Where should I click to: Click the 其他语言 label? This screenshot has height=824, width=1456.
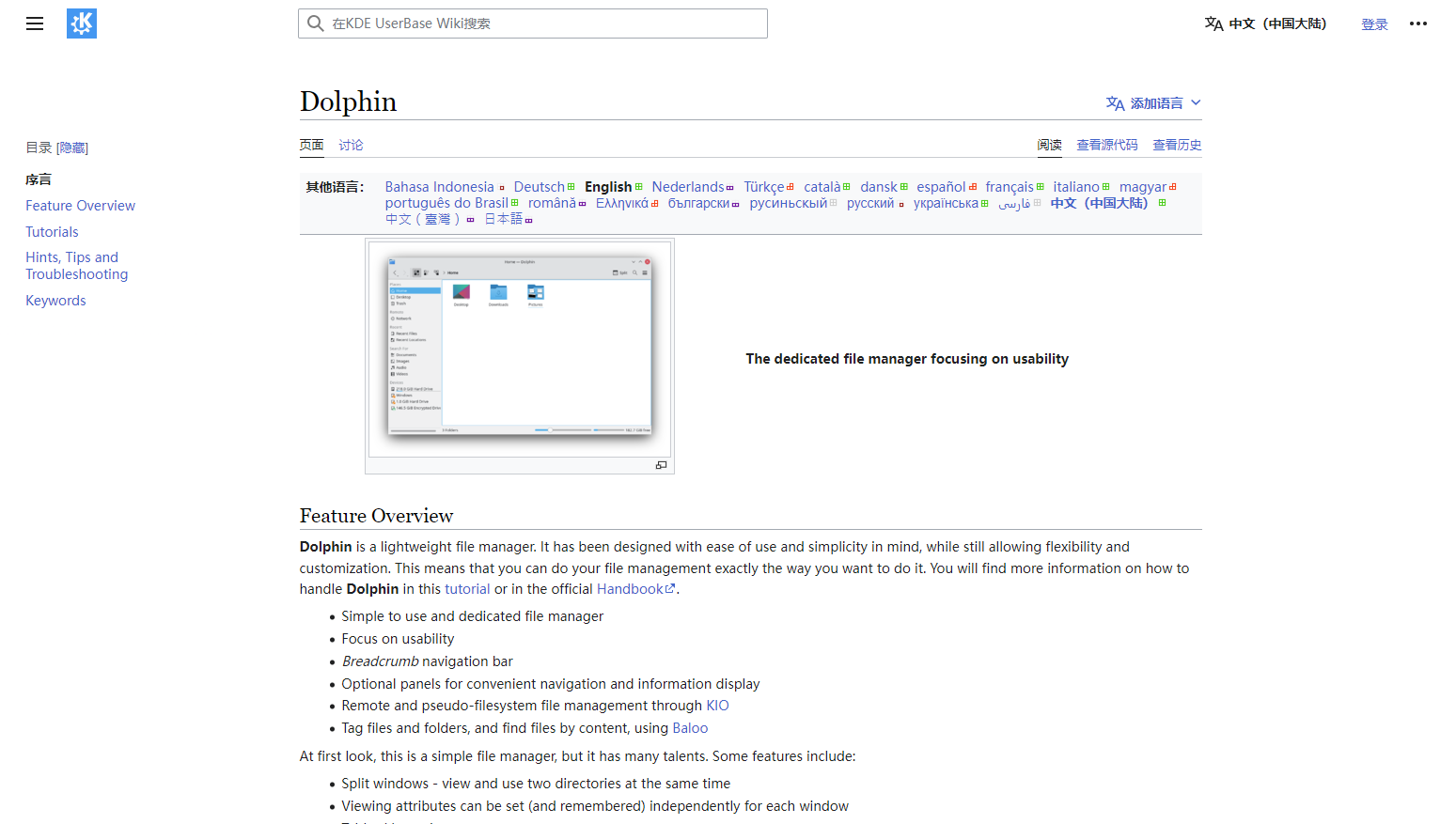coord(335,187)
